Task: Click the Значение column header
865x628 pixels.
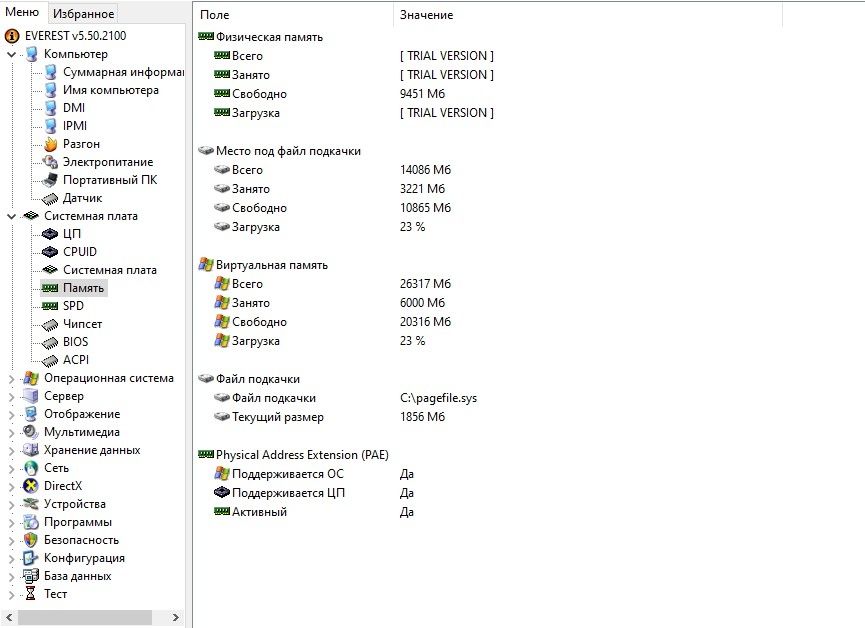Action: (426, 15)
